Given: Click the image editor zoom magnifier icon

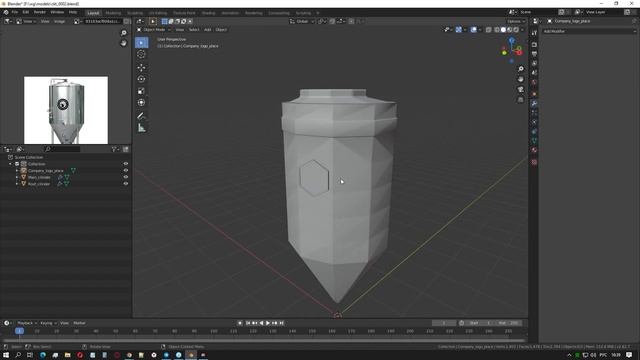Looking at the screenshot, I should (x=124, y=33).
